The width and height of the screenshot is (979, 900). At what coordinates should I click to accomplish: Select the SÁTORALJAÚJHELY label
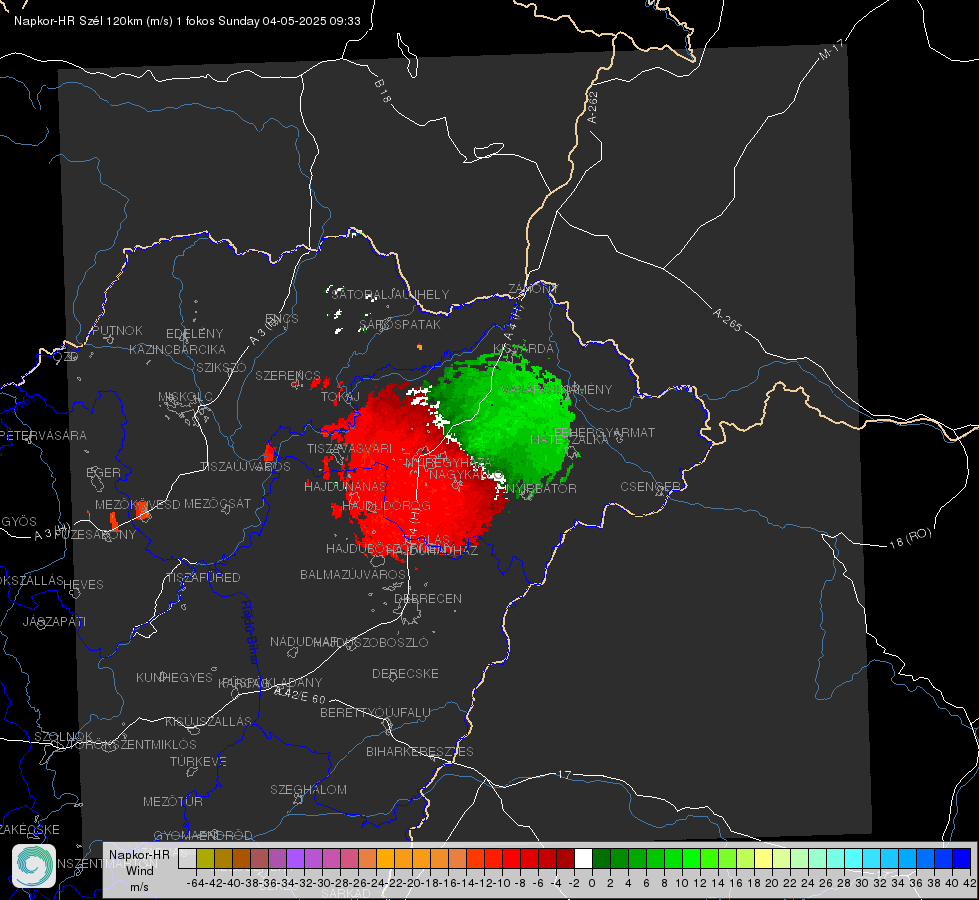(390, 294)
